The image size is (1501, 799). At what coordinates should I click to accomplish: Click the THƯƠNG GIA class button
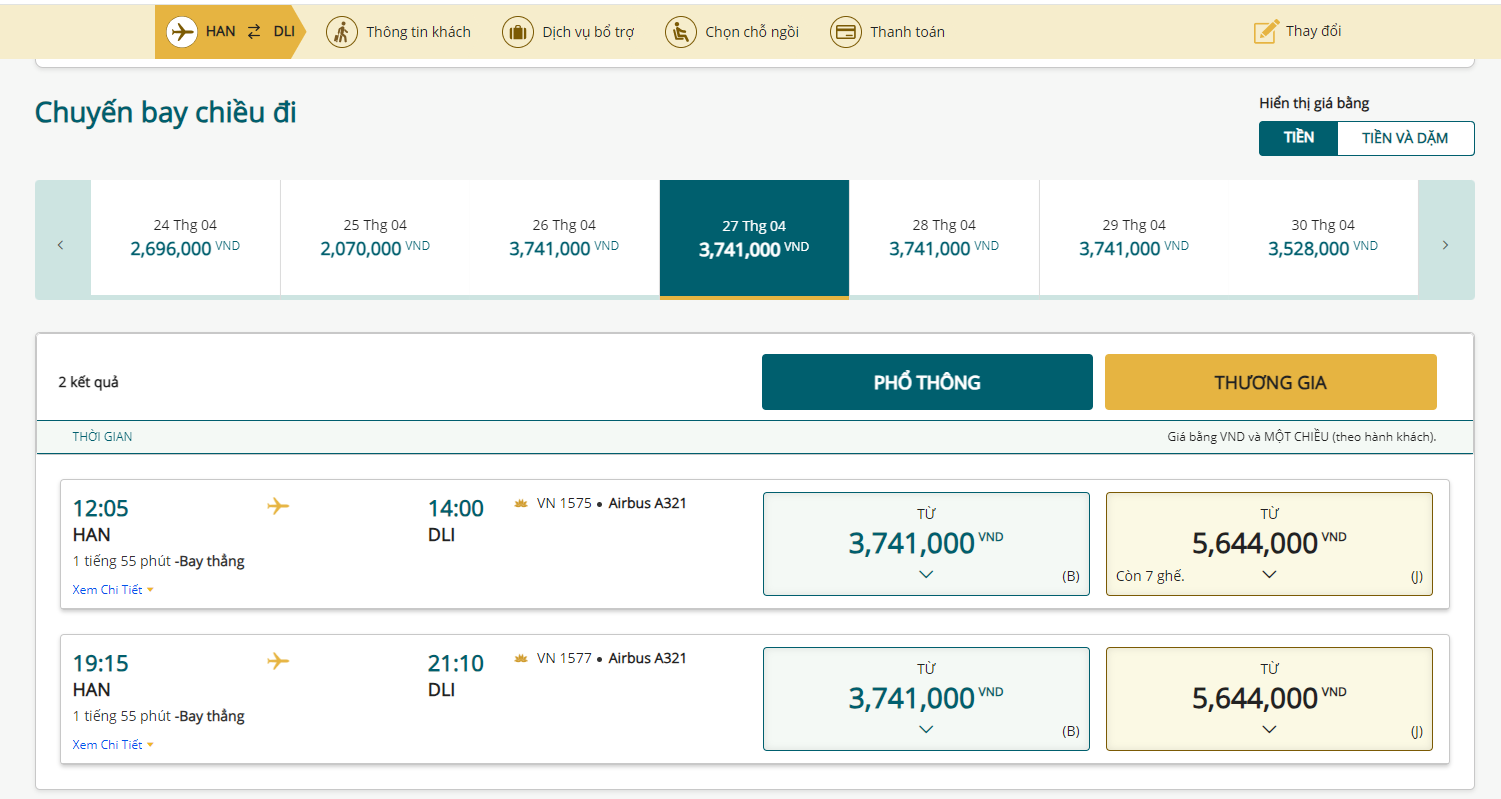tap(1270, 382)
